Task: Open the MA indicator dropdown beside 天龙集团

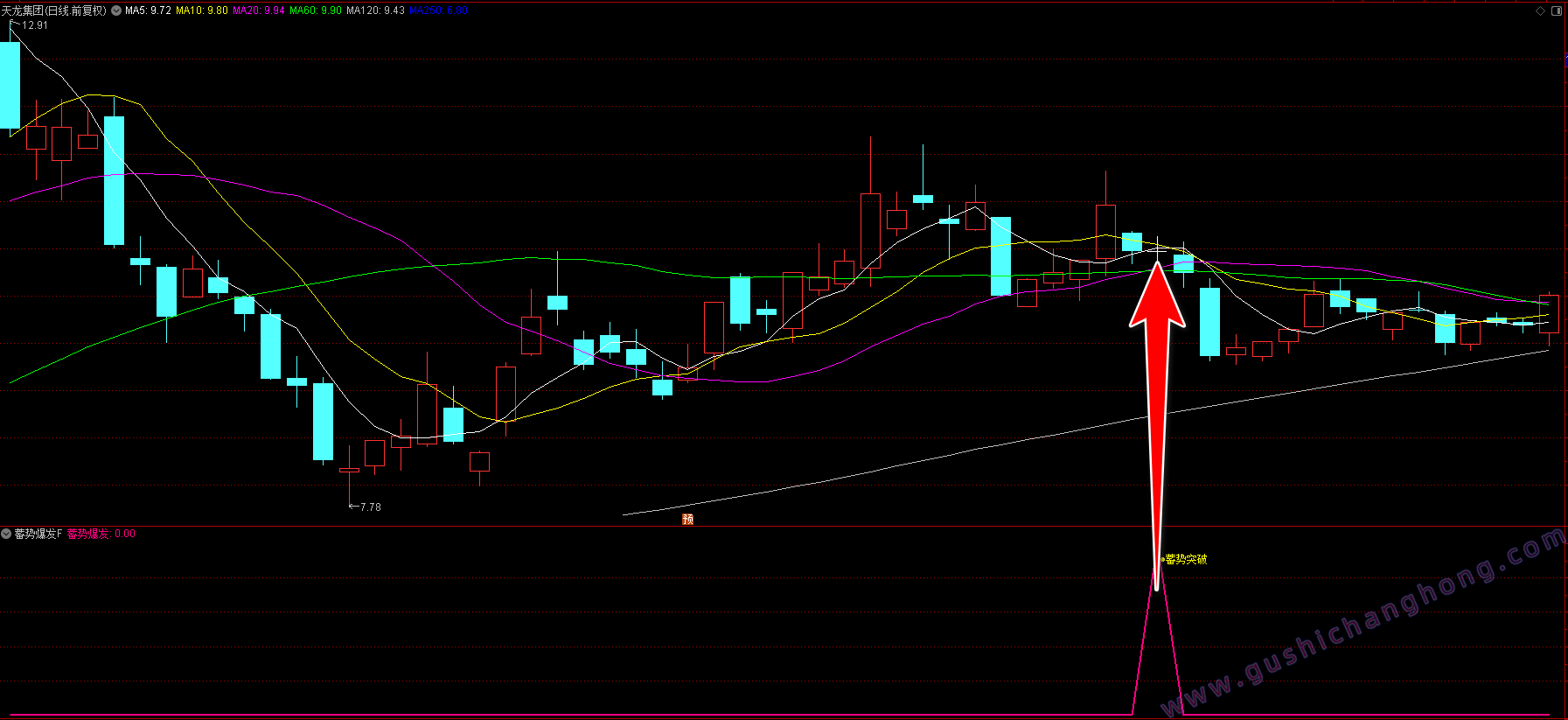Action: (116, 10)
